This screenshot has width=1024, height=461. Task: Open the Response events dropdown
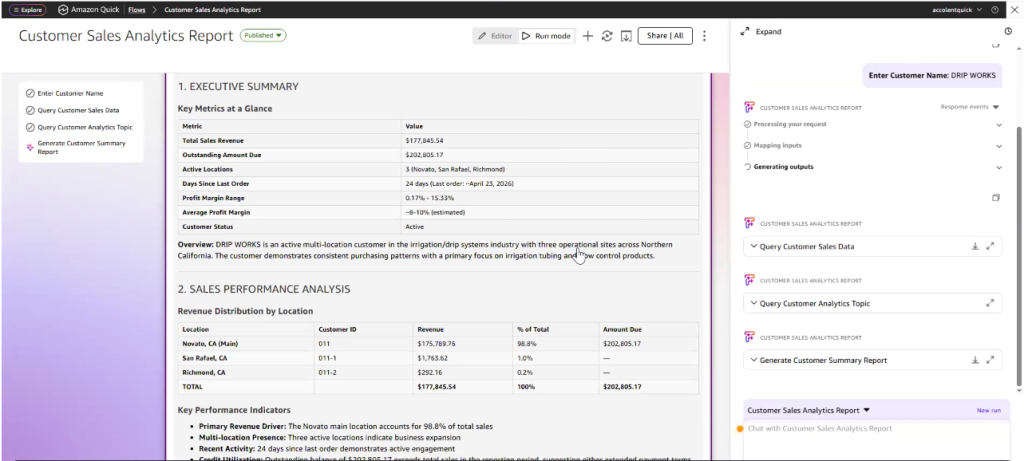[970, 106]
